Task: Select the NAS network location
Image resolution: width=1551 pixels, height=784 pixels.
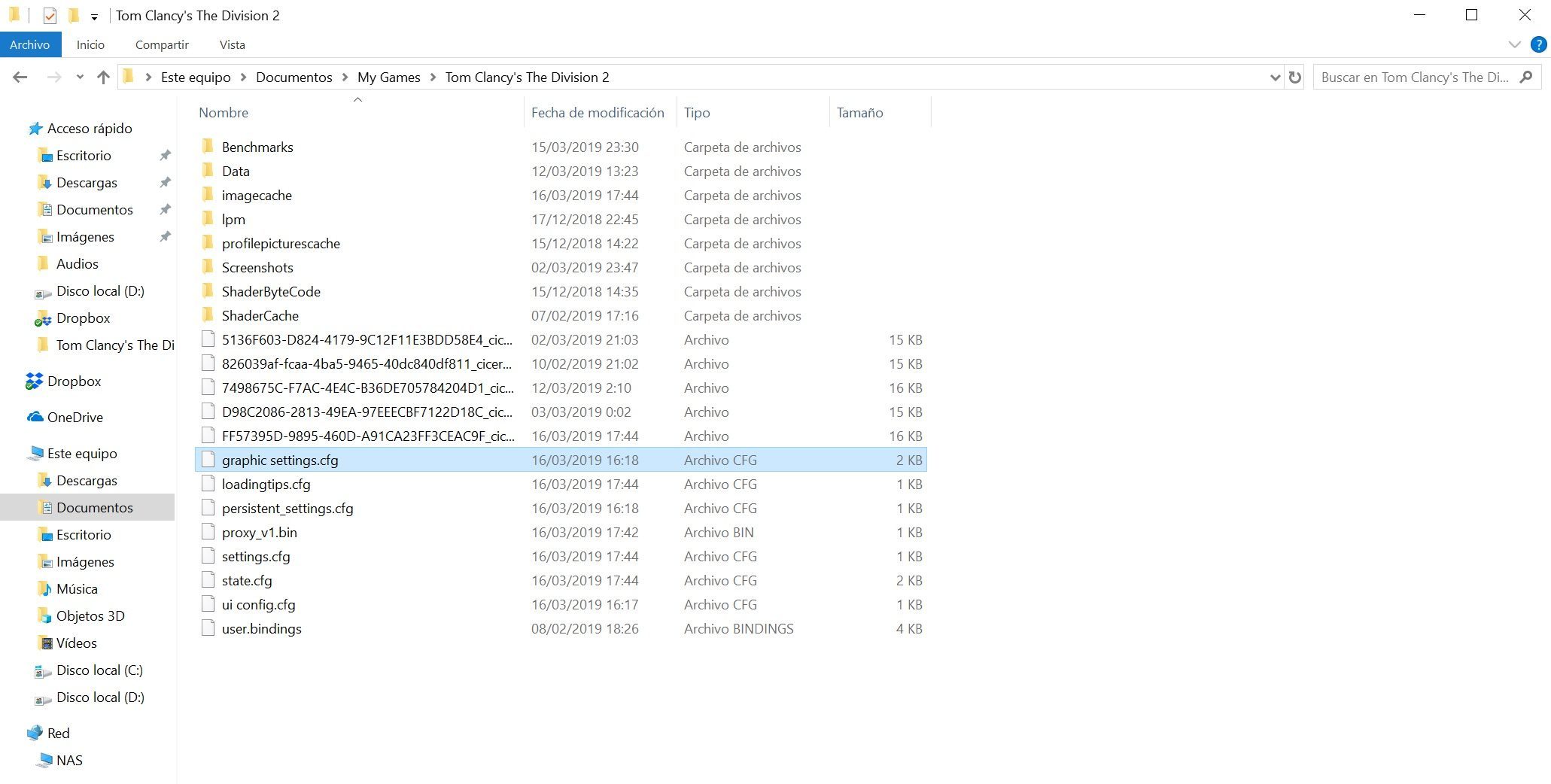Action: (x=69, y=761)
